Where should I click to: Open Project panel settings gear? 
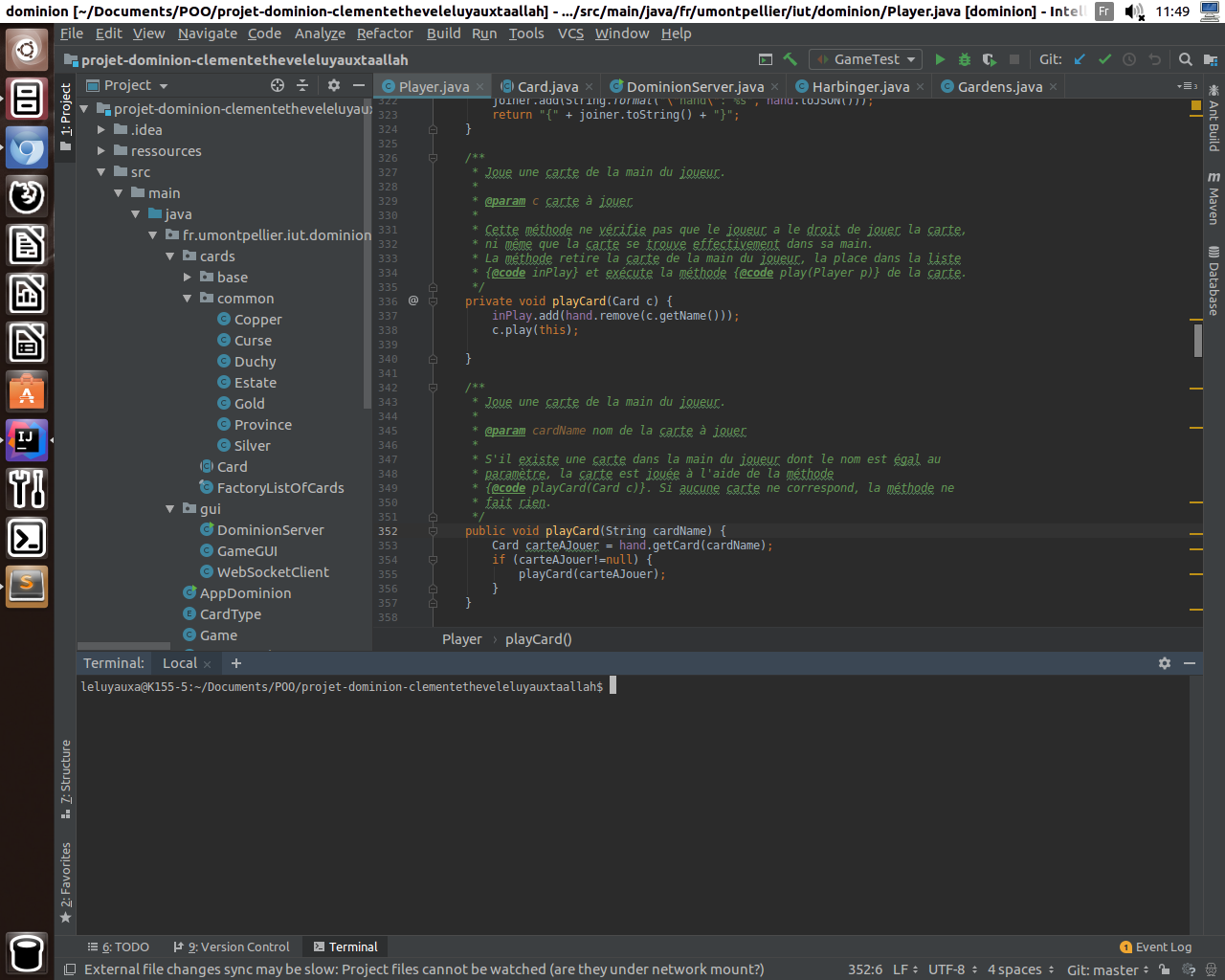[x=334, y=85]
